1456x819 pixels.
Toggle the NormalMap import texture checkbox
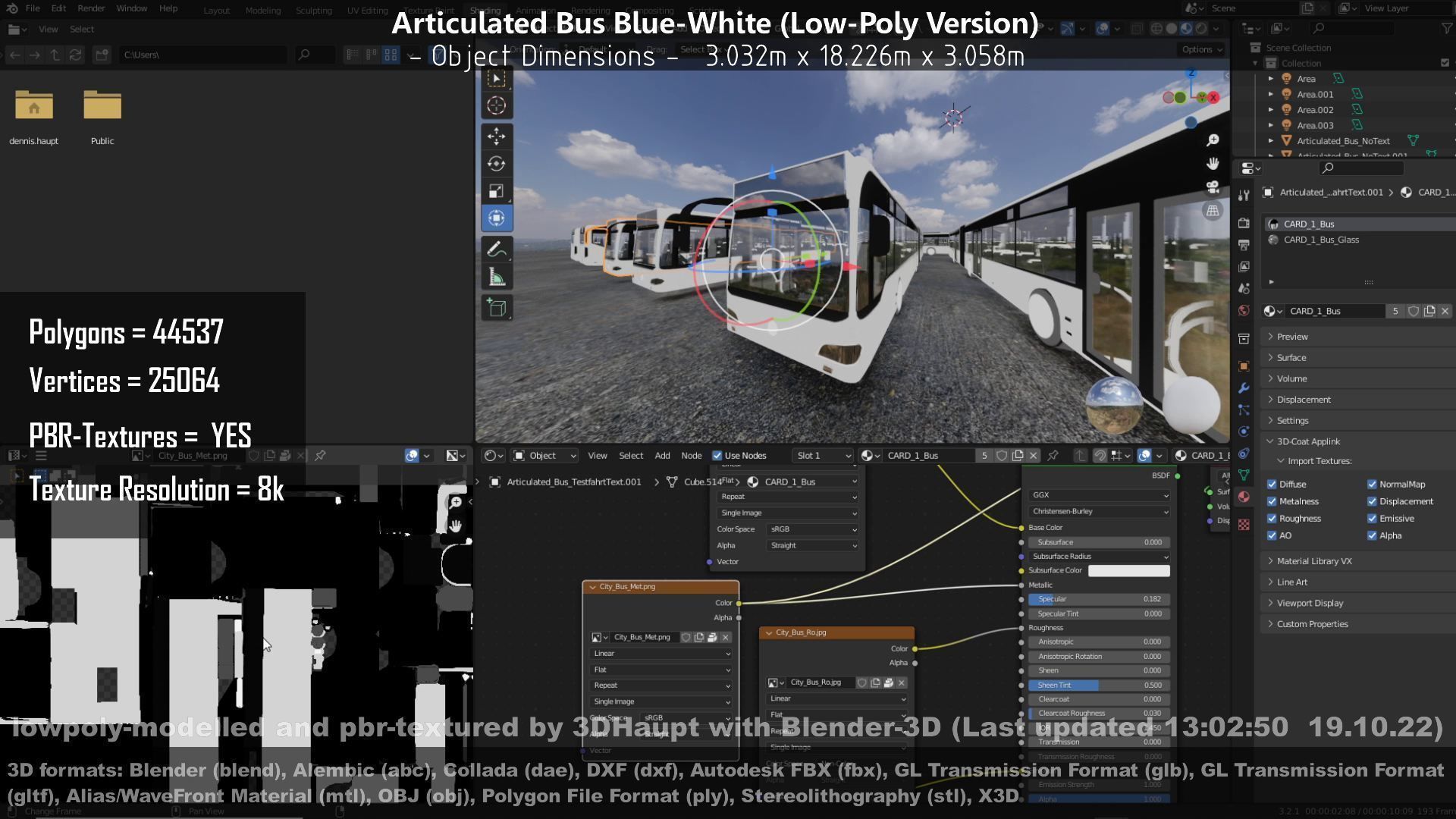1372,485
